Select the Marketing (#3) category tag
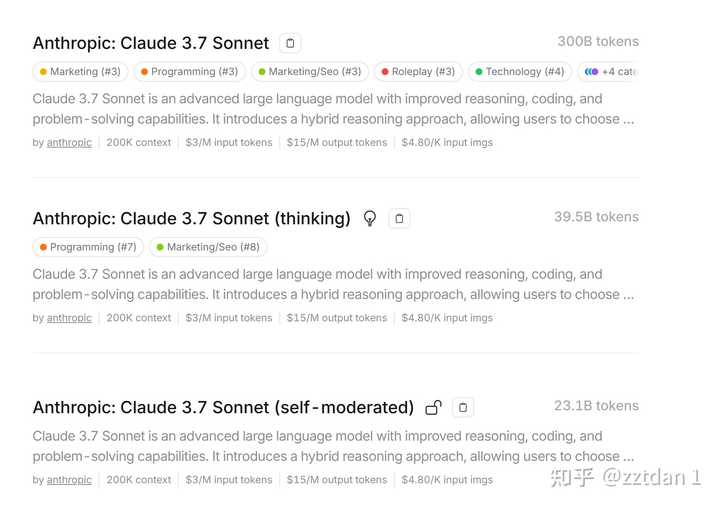720x506 pixels. pos(80,72)
